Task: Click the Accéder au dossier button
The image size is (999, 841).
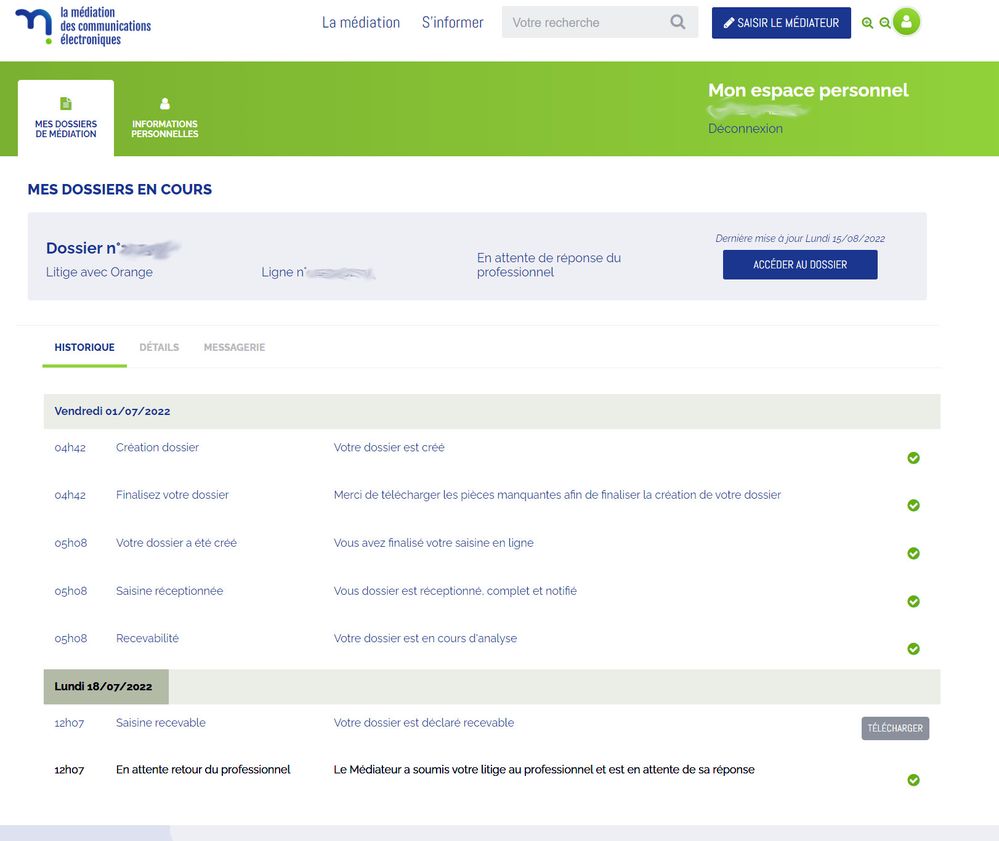Action: pos(800,264)
